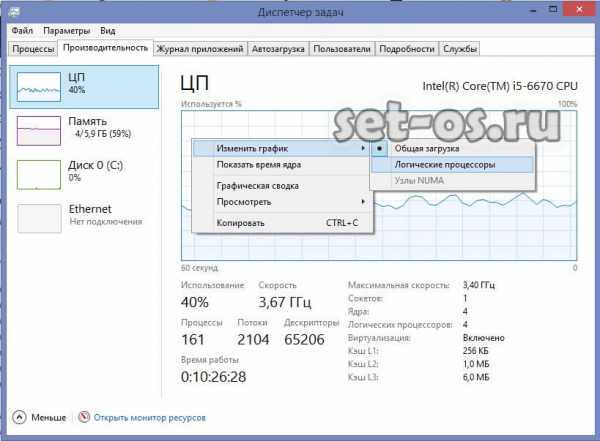
Task: Maximize the Диспетчер задач window
Action: tap(553, 9)
